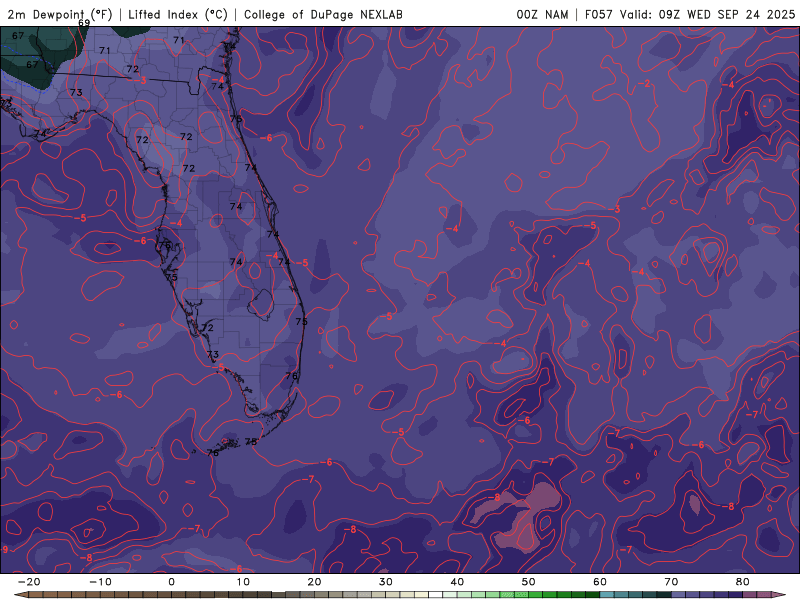This screenshot has height=600, width=800.
Task: Click the "F057" forecast hour text
Action: point(599,15)
